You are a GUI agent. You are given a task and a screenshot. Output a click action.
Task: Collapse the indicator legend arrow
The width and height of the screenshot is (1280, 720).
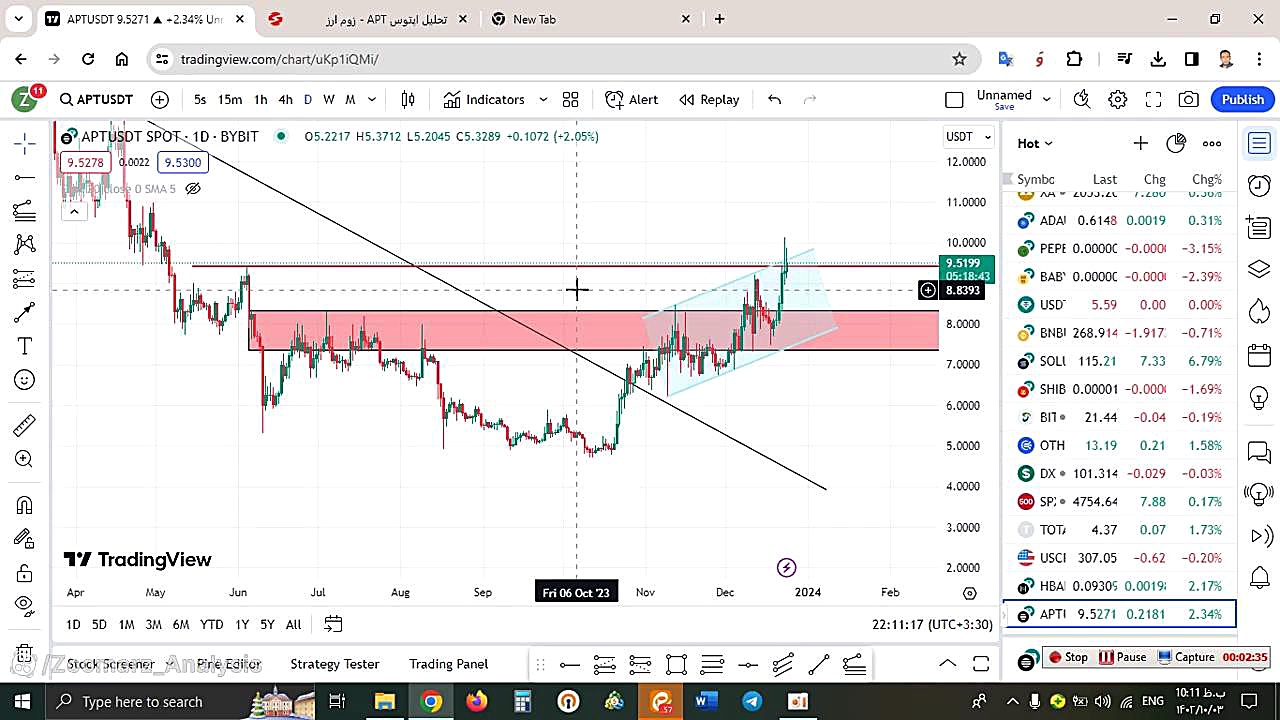74,211
